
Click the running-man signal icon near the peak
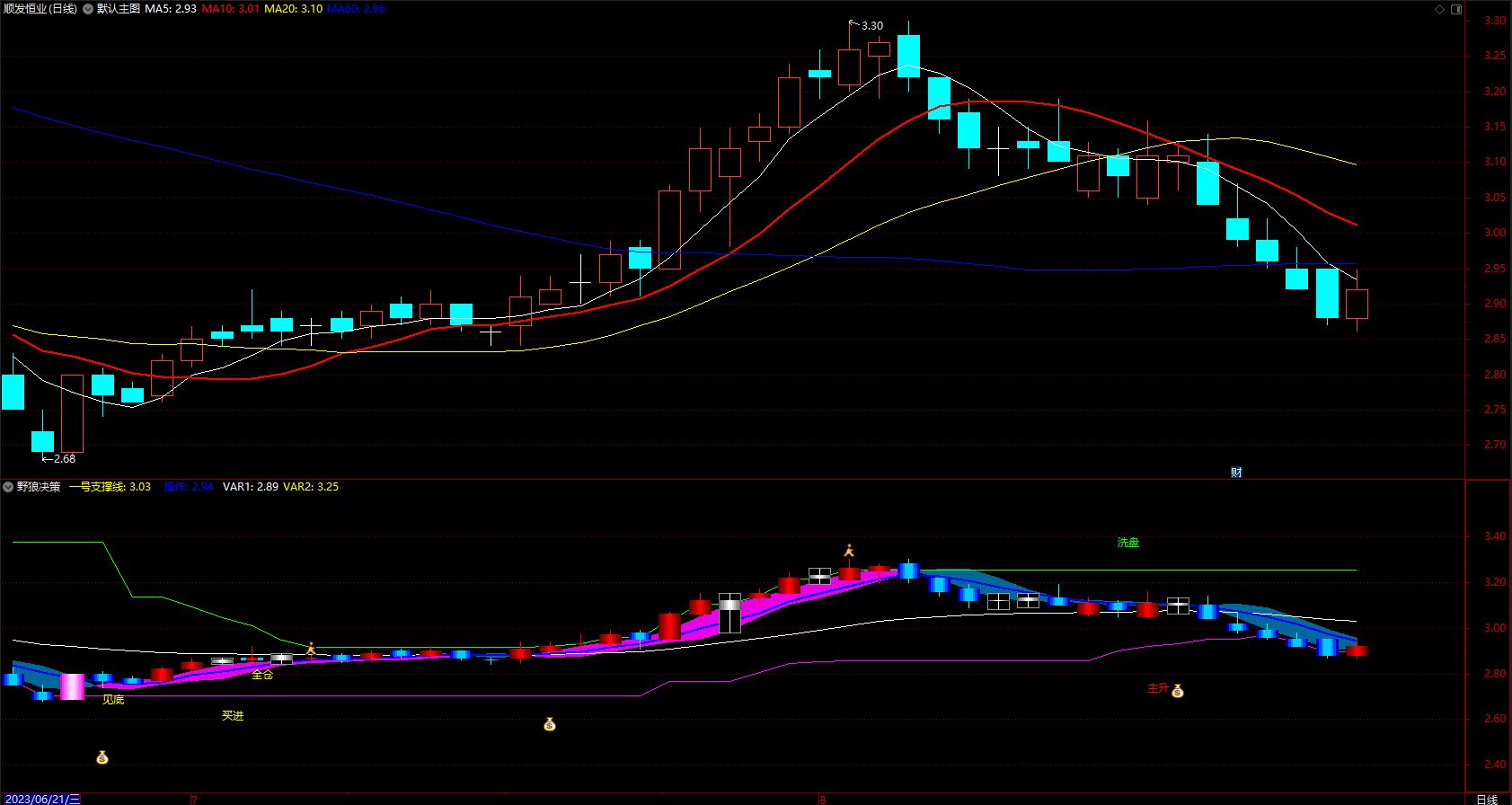tap(849, 551)
